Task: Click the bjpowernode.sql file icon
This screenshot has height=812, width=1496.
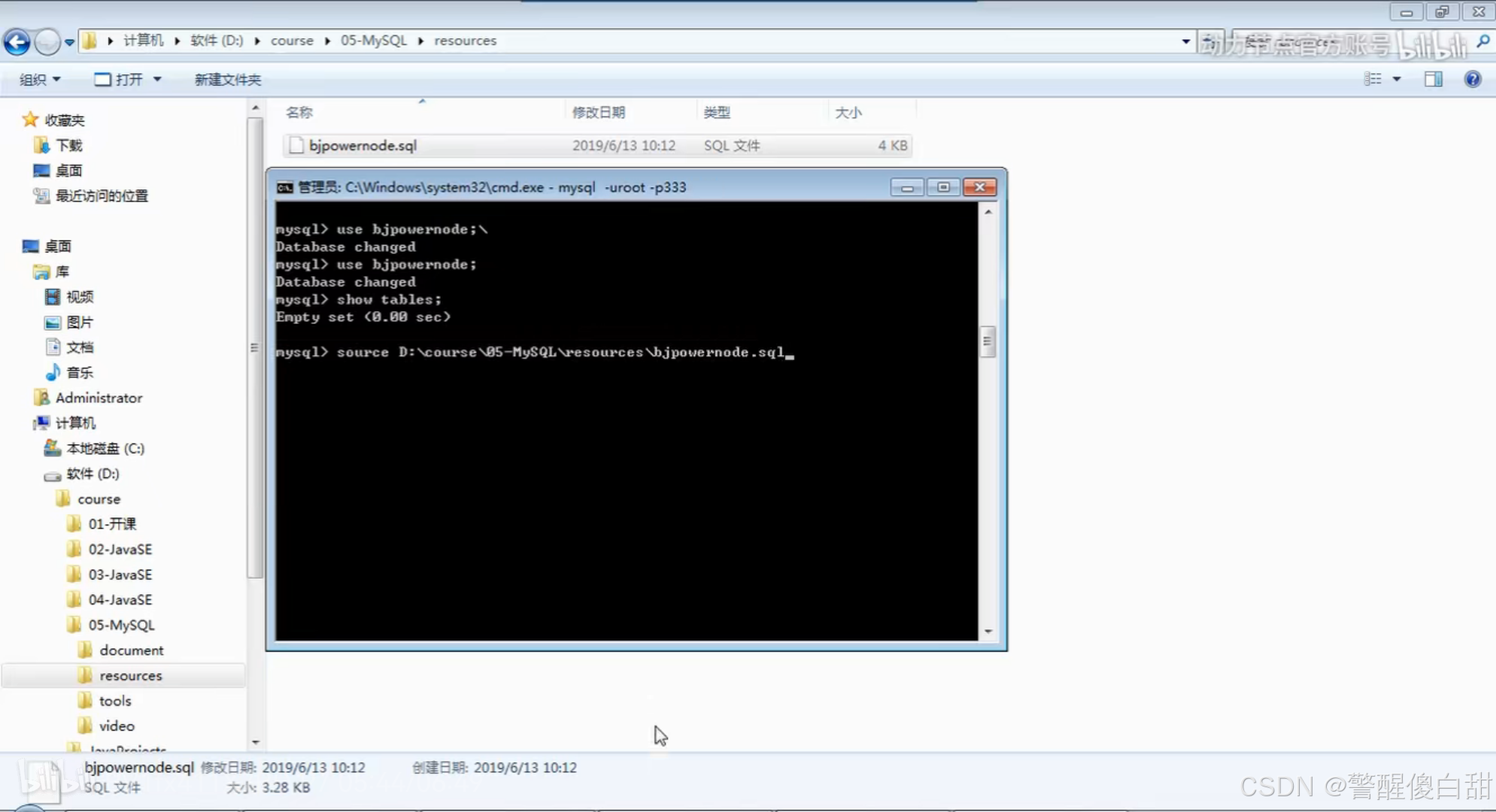Action: (296, 145)
